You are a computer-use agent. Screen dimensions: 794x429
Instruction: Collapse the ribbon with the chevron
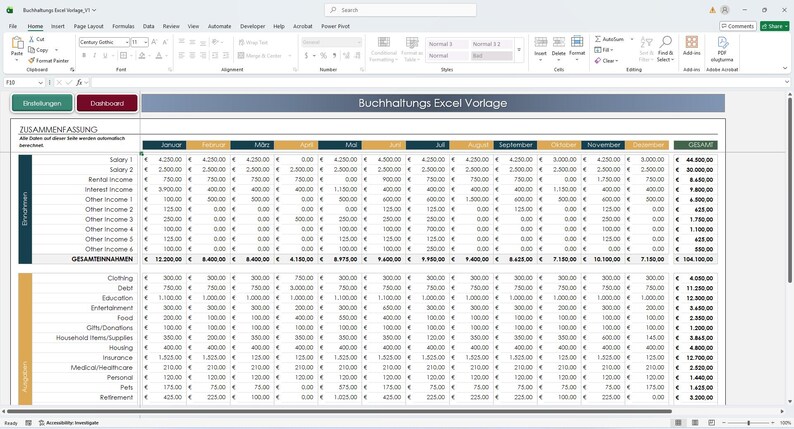[x=785, y=68]
